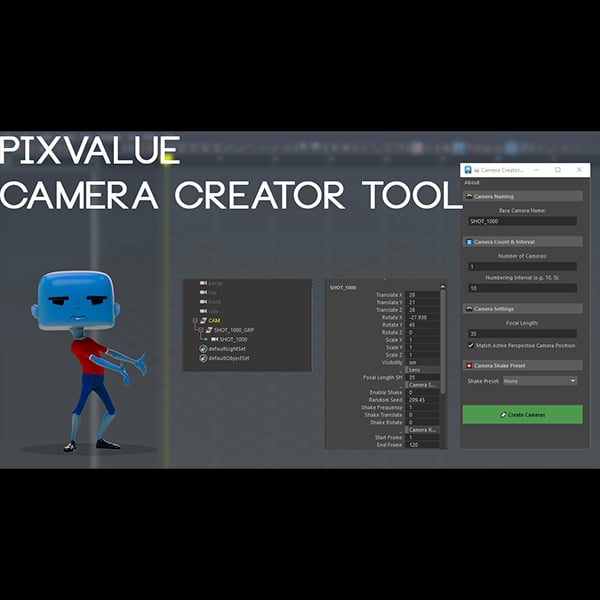This screenshot has width=600, height=600.
Task: Click the Scale Y value field
Action: (422, 347)
